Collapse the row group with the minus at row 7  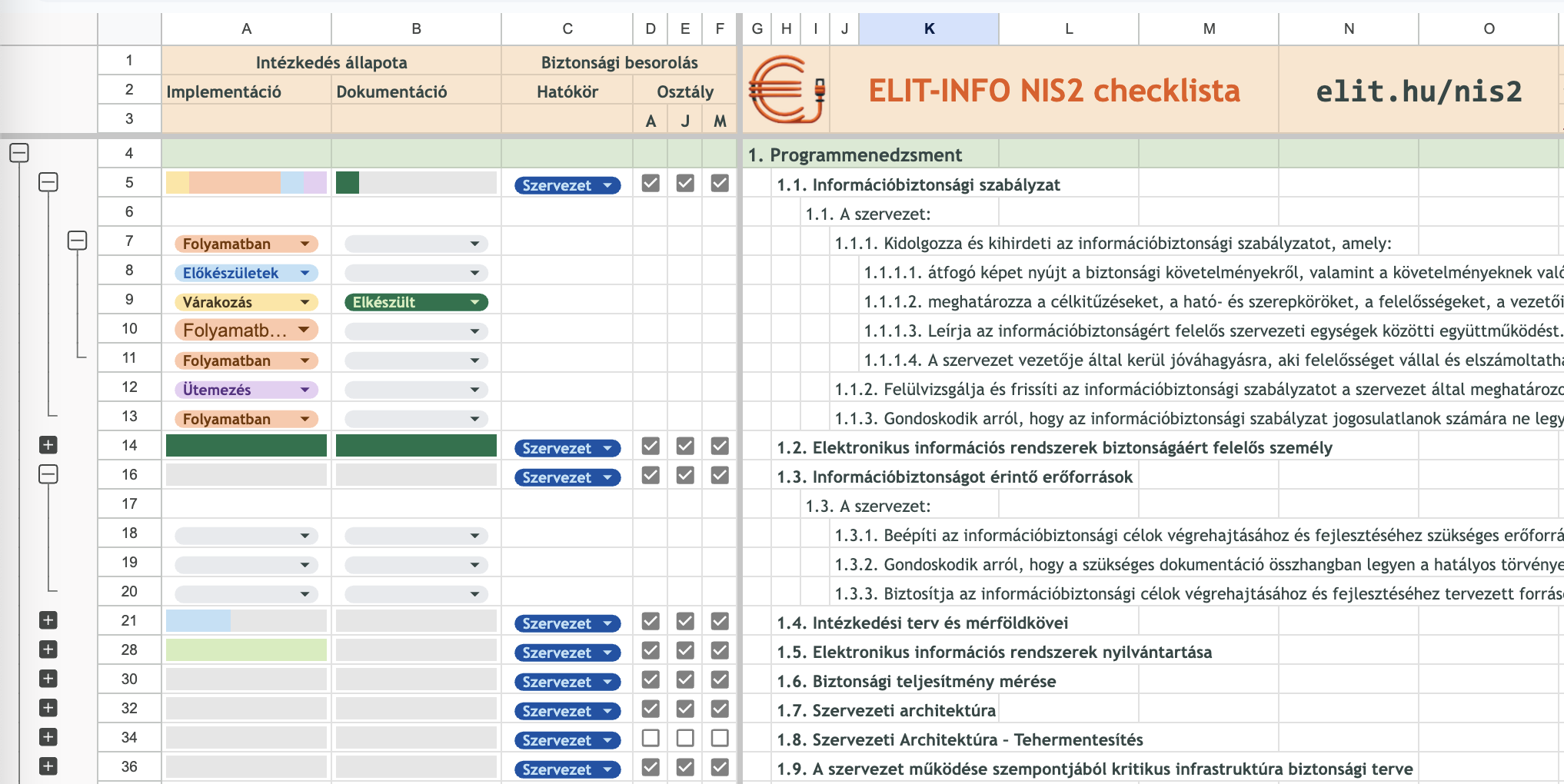point(76,238)
